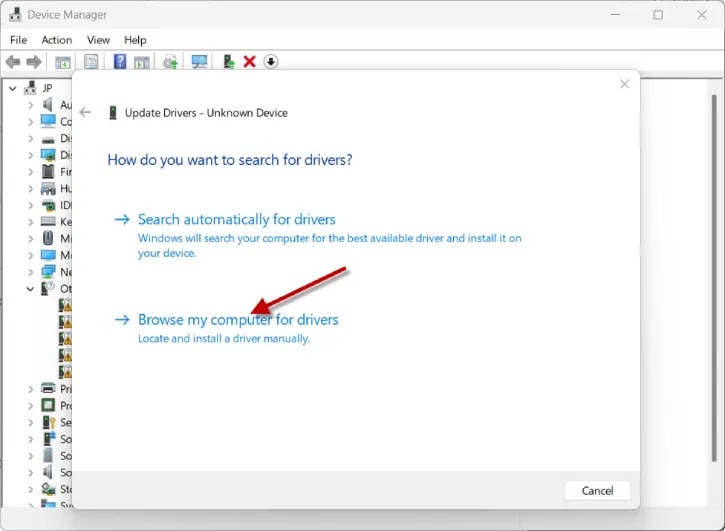Click the Back arrow in Device Manager toolbar
This screenshot has width=725, height=531.
[13, 62]
